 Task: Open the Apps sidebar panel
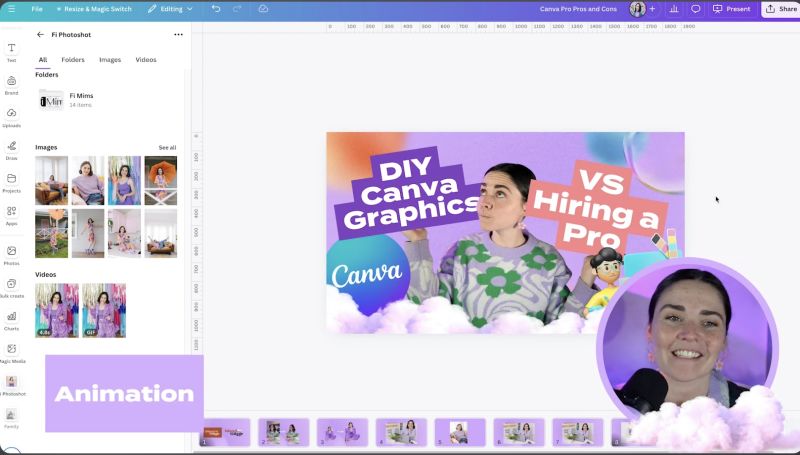(11, 215)
